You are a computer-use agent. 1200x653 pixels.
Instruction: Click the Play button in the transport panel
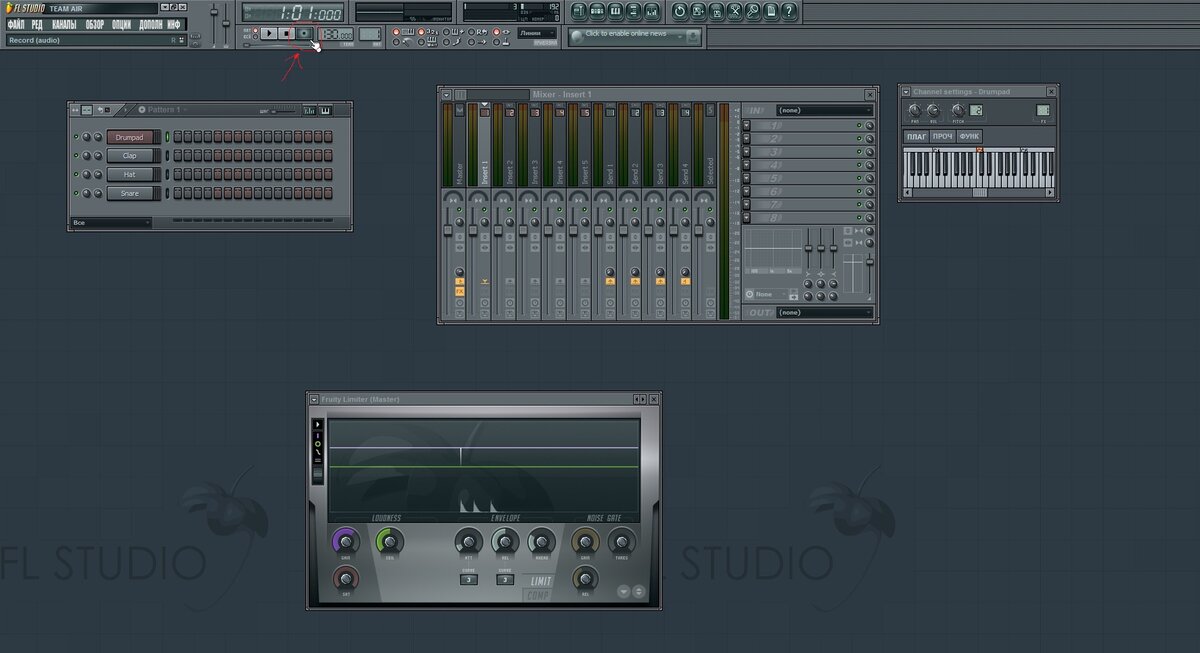(269, 33)
